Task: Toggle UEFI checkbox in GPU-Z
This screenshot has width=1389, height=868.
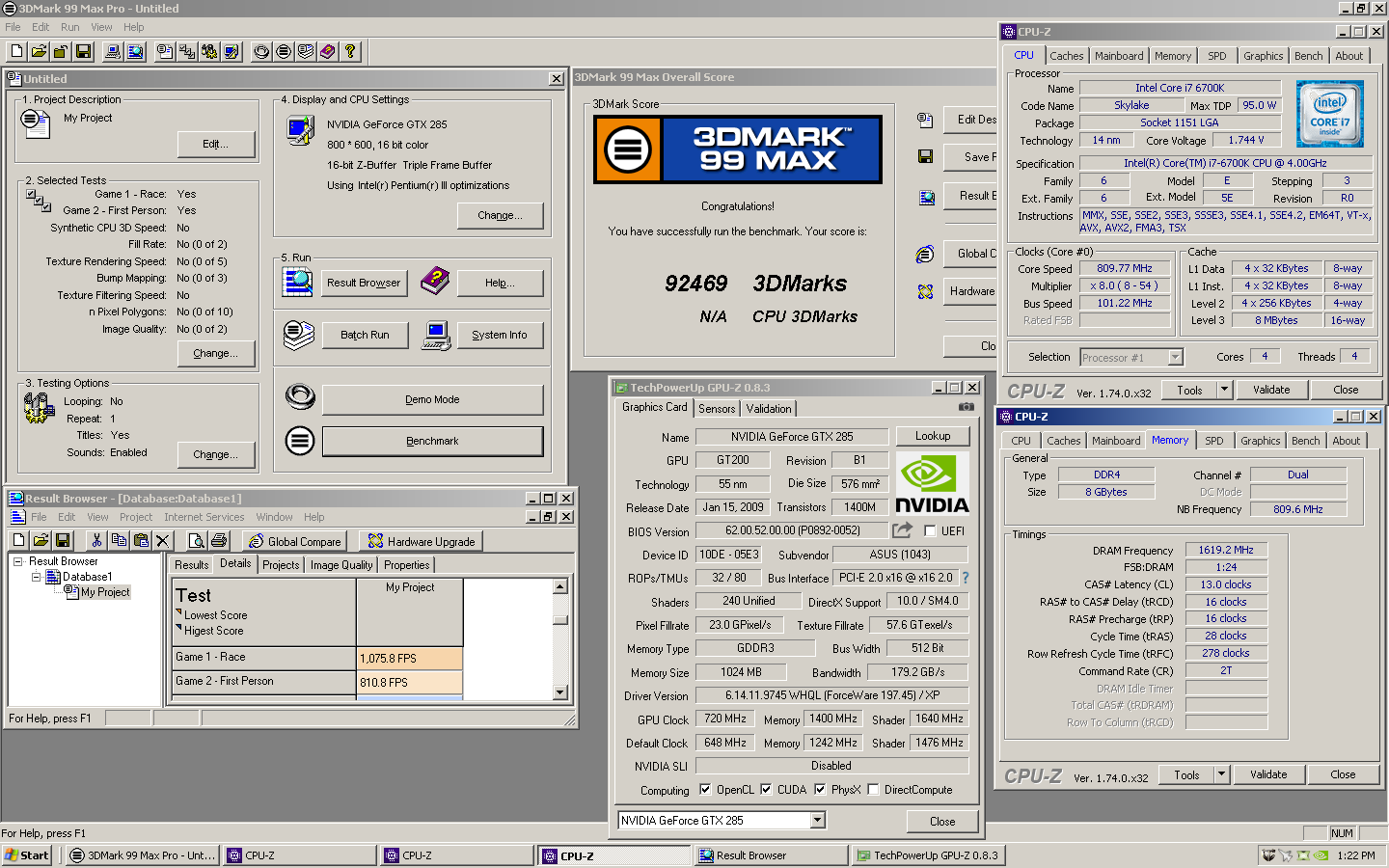Action: coord(930,530)
